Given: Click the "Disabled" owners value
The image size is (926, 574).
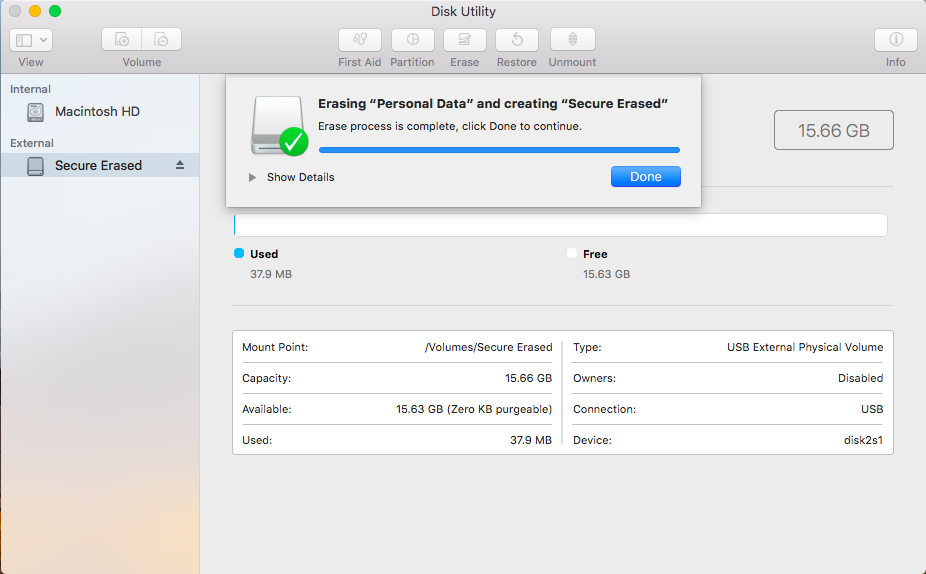Looking at the screenshot, I should click(x=860, y=378).
